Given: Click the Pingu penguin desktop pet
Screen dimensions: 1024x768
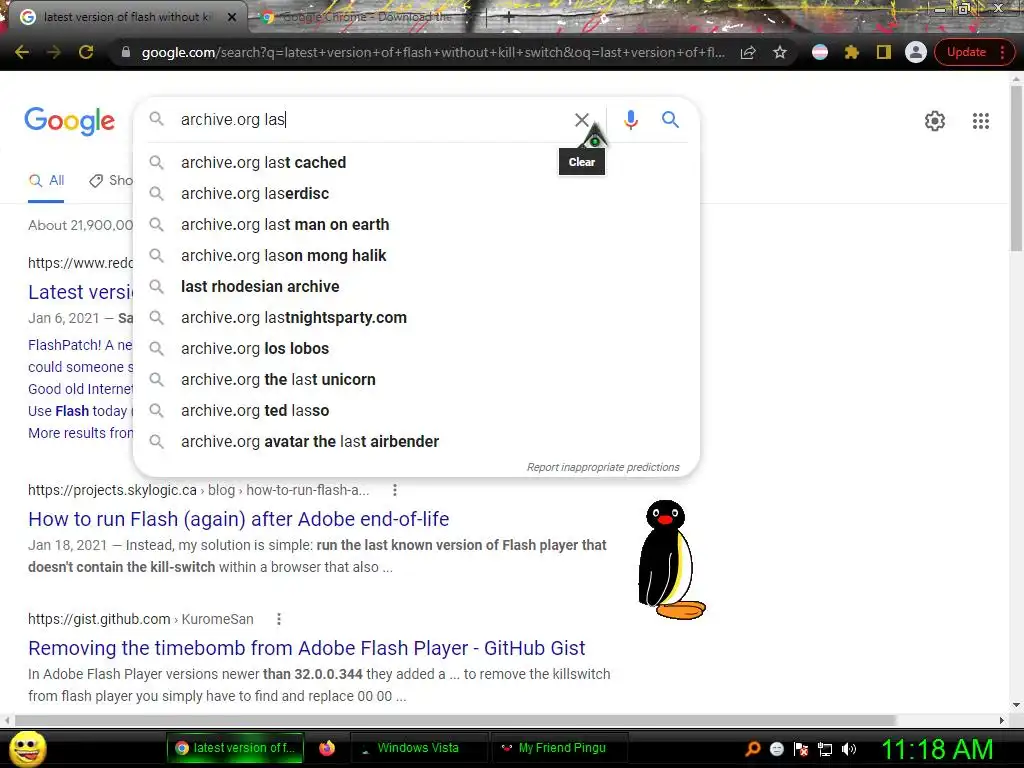Looking at the screenshot, I should pos(671,560).
